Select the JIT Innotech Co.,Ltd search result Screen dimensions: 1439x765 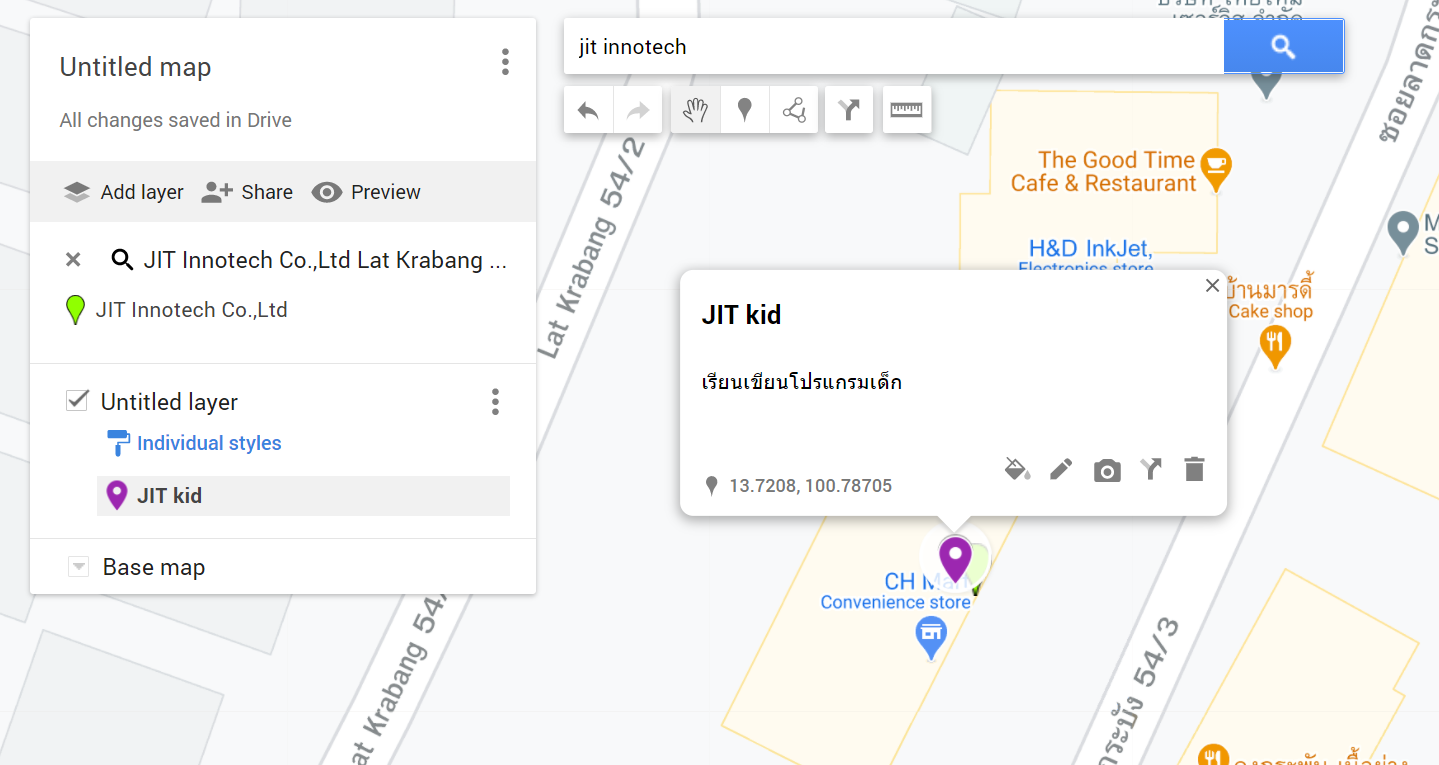tap(191, 310)
